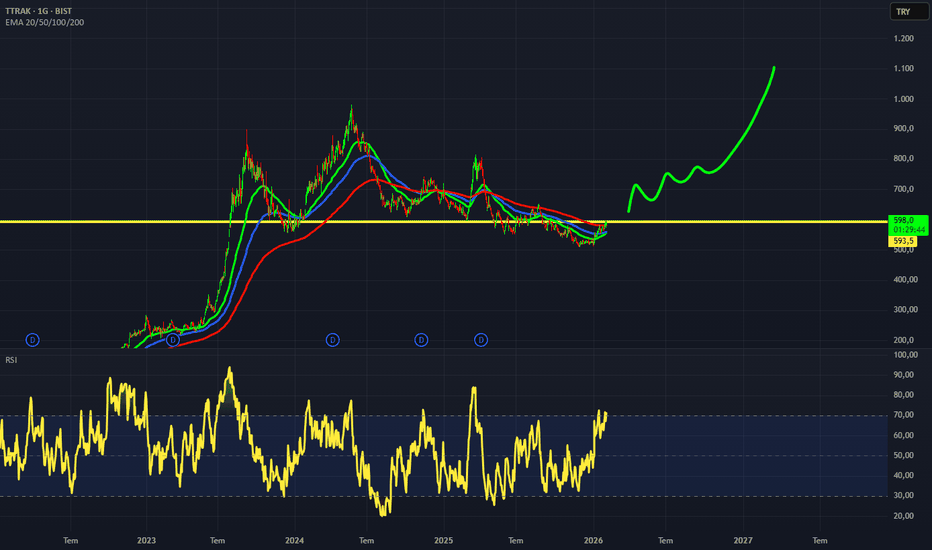
Task: Click the Tem label between 2026 and 2027
Action: point(666,540)
